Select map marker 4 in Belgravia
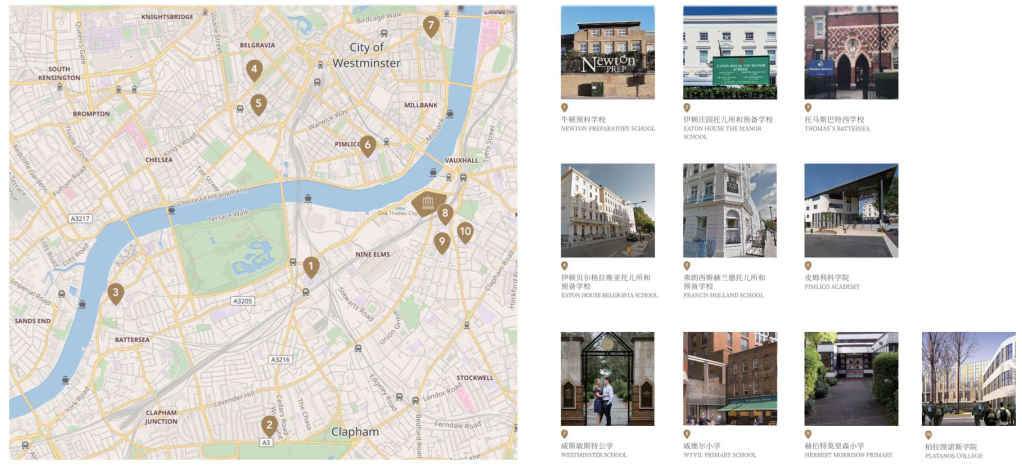Viewport: 1022px width, 468px height. coord(254,70)
